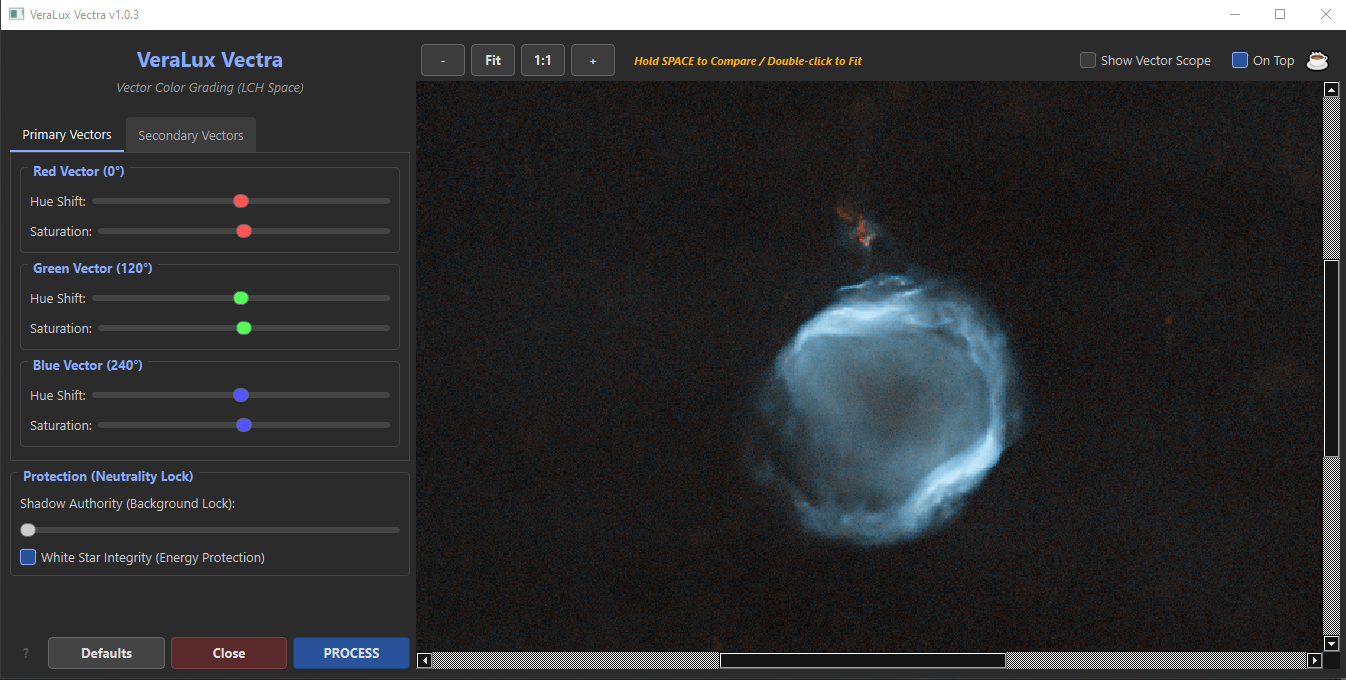Click the vertical scrollbar down arrow
1346x680 pixels.
(x=1331, y=644)
